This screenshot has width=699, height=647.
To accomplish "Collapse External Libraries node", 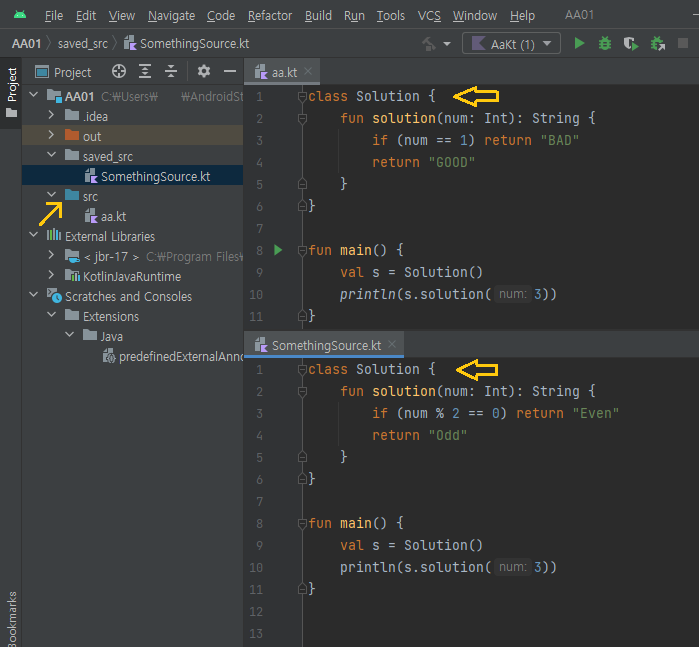I will [34, 235].
